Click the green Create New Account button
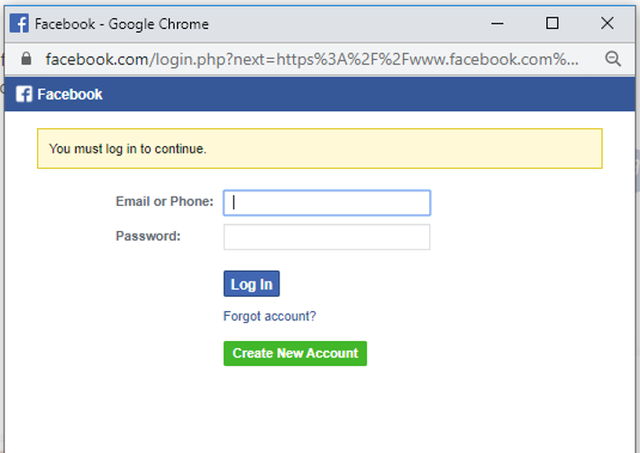 coord(295,353)
